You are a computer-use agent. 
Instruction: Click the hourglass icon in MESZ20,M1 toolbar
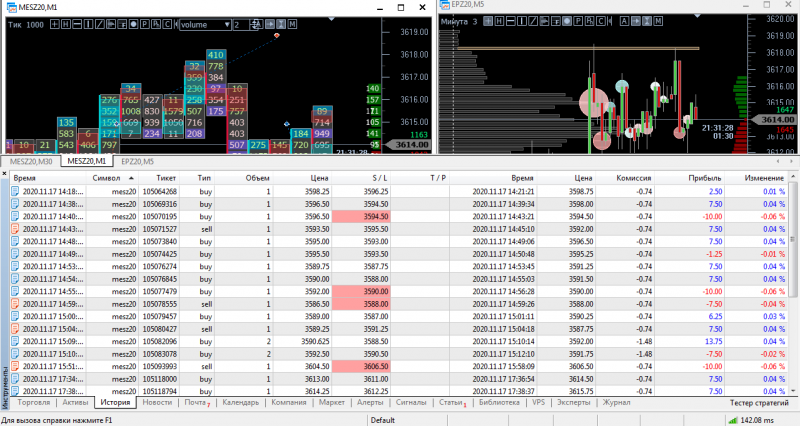281,24
